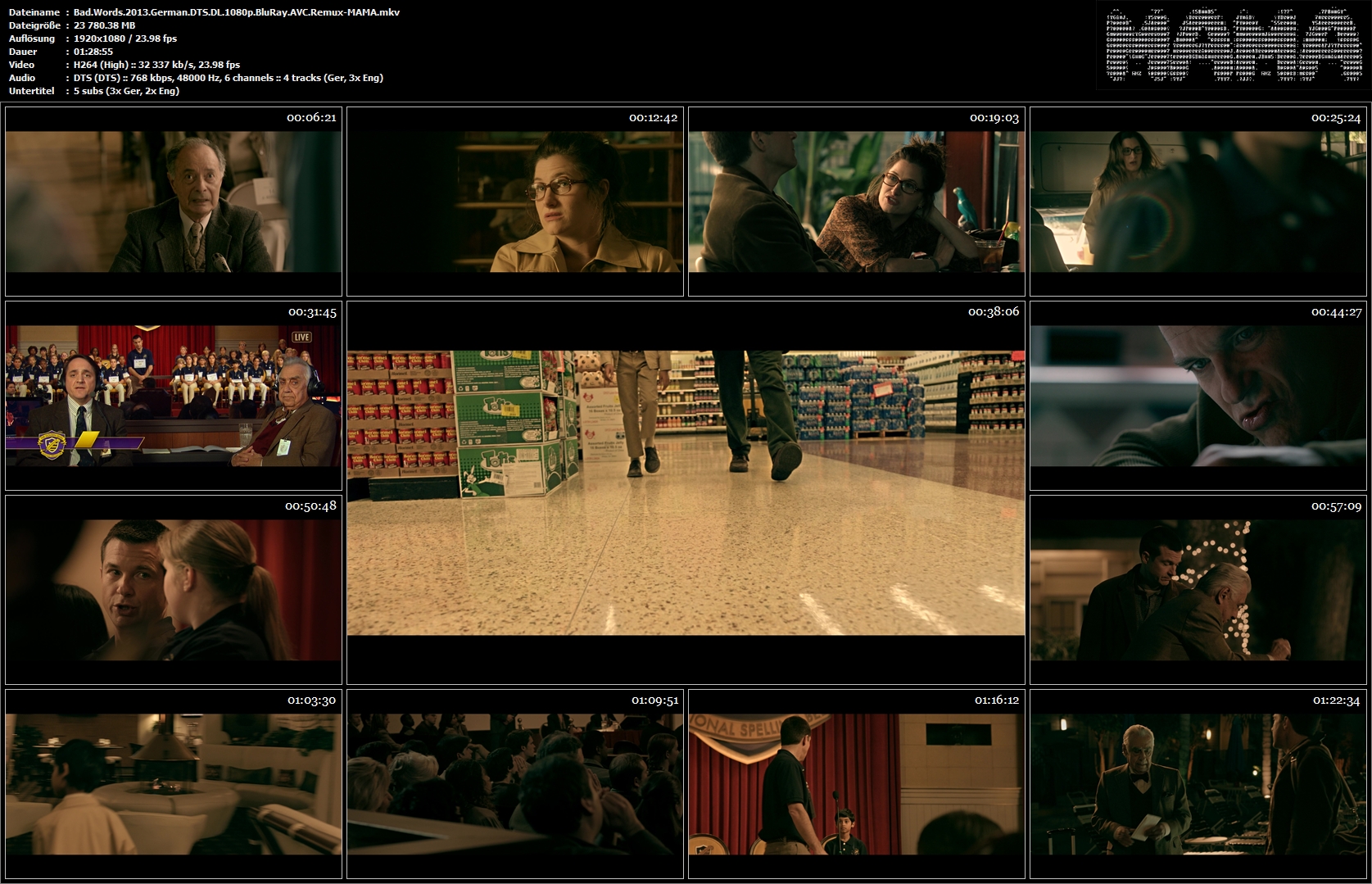This screenshot has height=884, width=1372.
Task: Select the dark audience thumbnail at 01:09:51
Action: [x=515, y=784]
